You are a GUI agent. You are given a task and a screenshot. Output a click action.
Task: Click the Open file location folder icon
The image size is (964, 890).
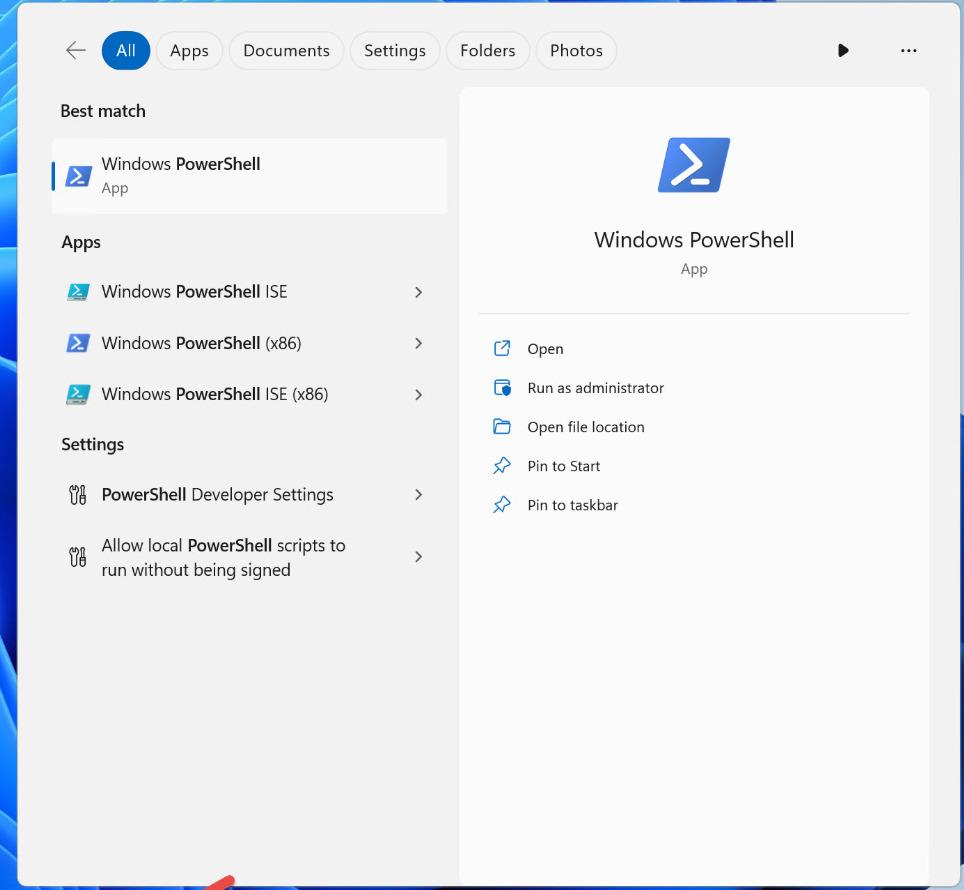[502, 427]
